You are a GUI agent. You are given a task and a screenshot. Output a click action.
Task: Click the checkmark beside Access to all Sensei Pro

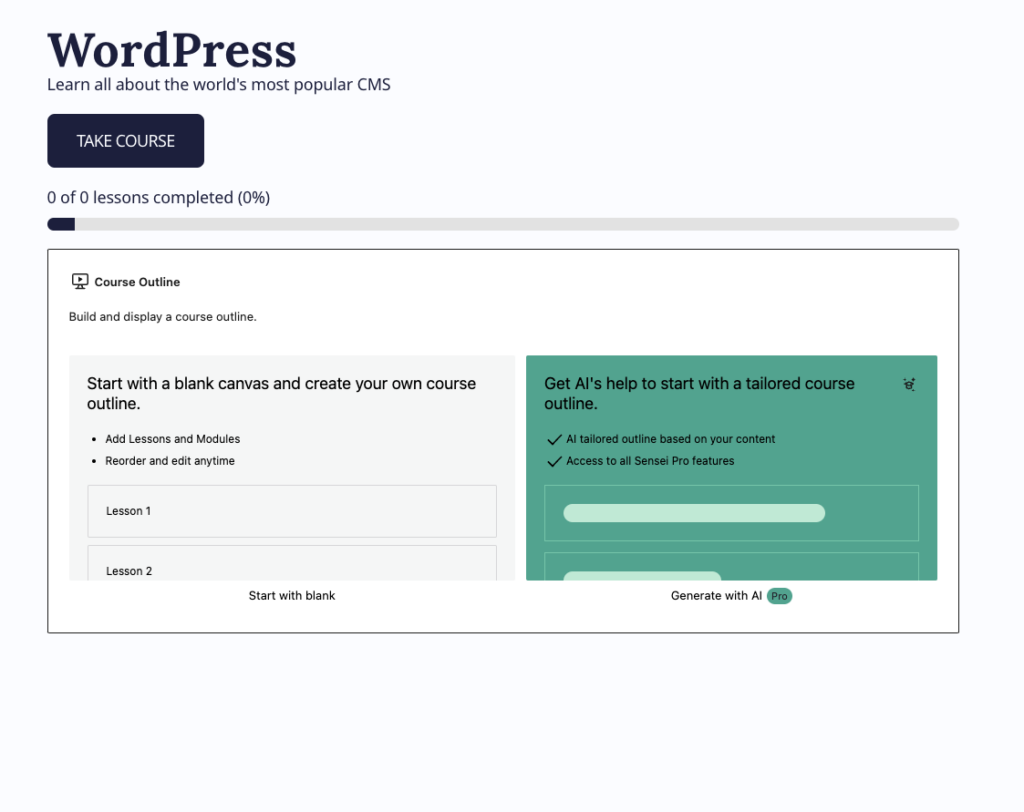[554, 461]
